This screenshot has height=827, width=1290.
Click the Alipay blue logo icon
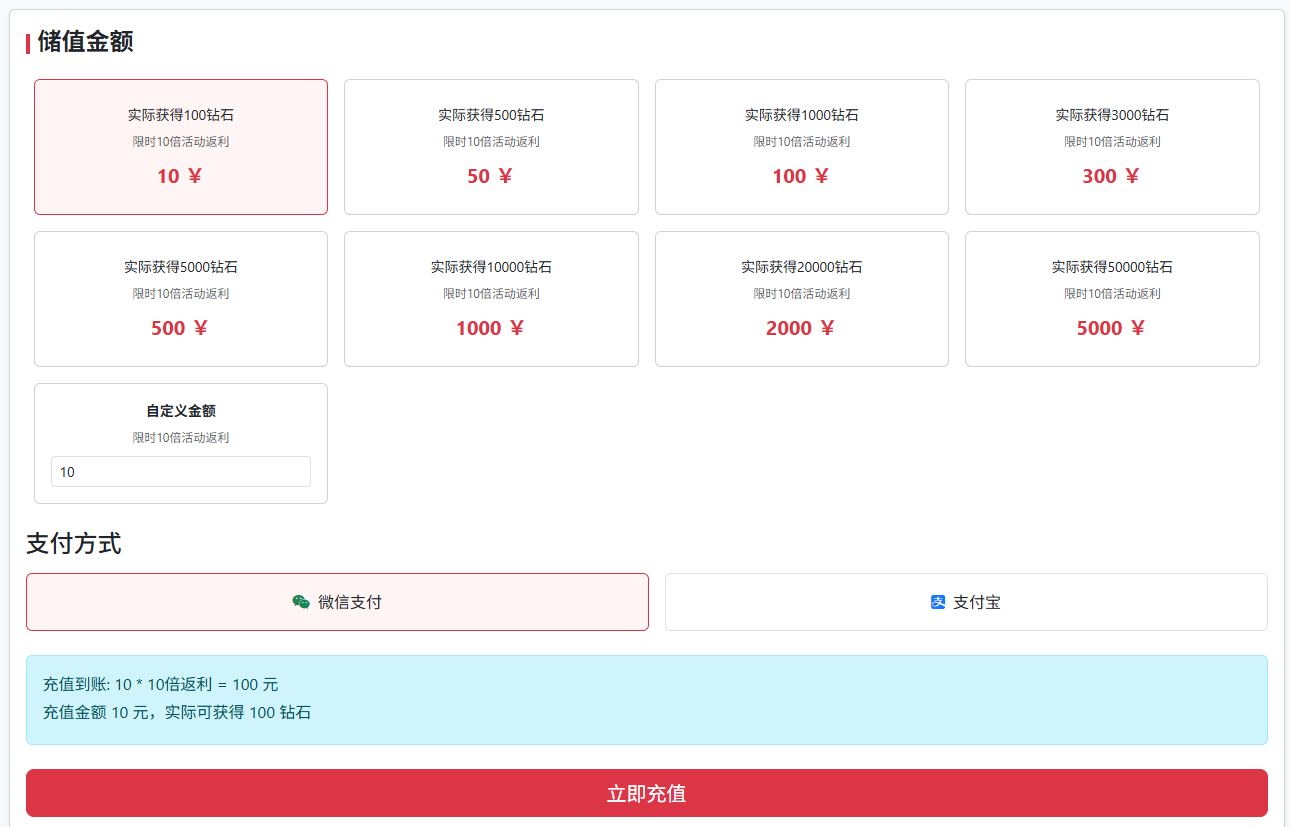[x=938, y=602]
